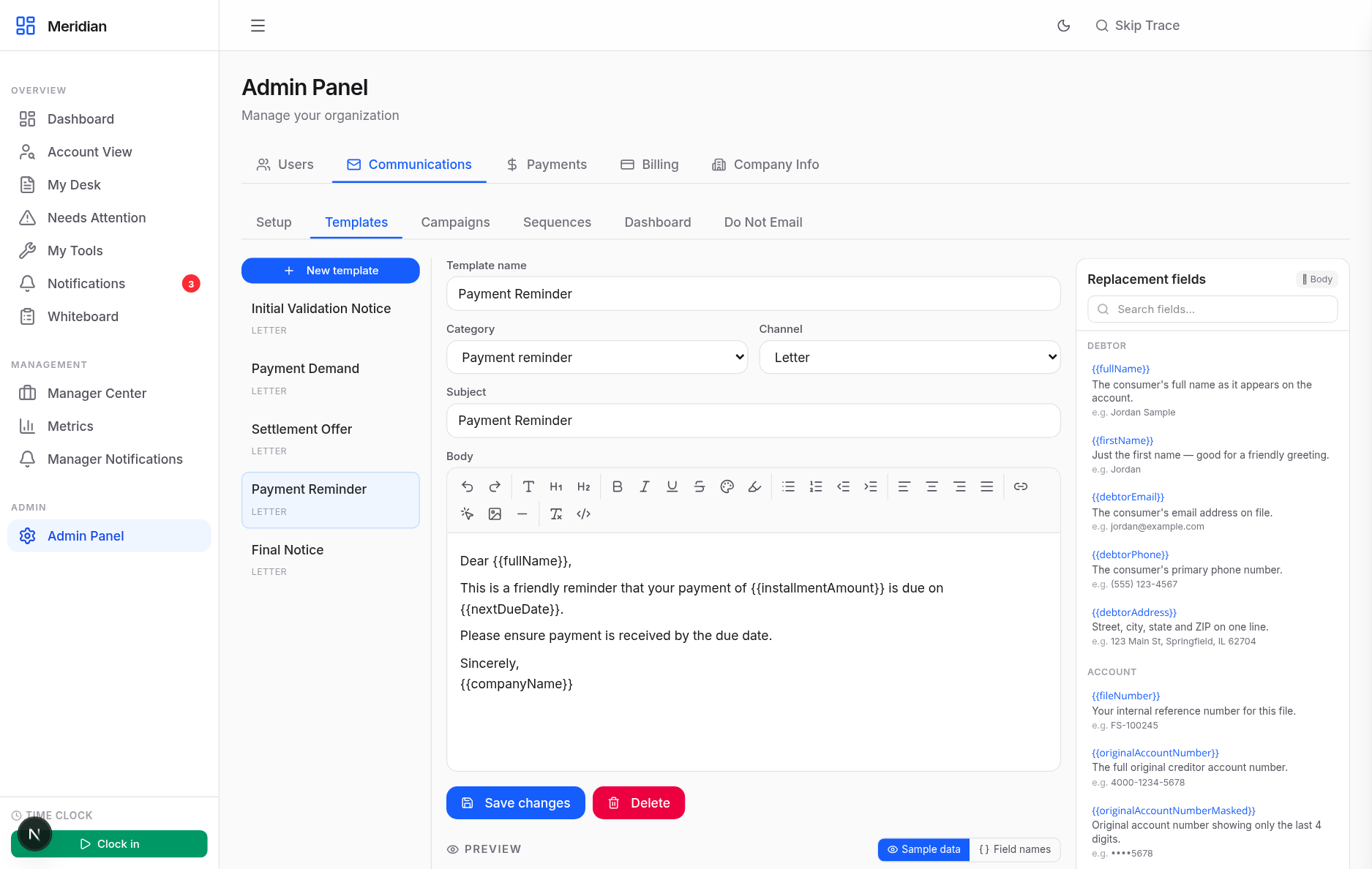
Task: Open Skip Trace search
Action: (1137, 26)
